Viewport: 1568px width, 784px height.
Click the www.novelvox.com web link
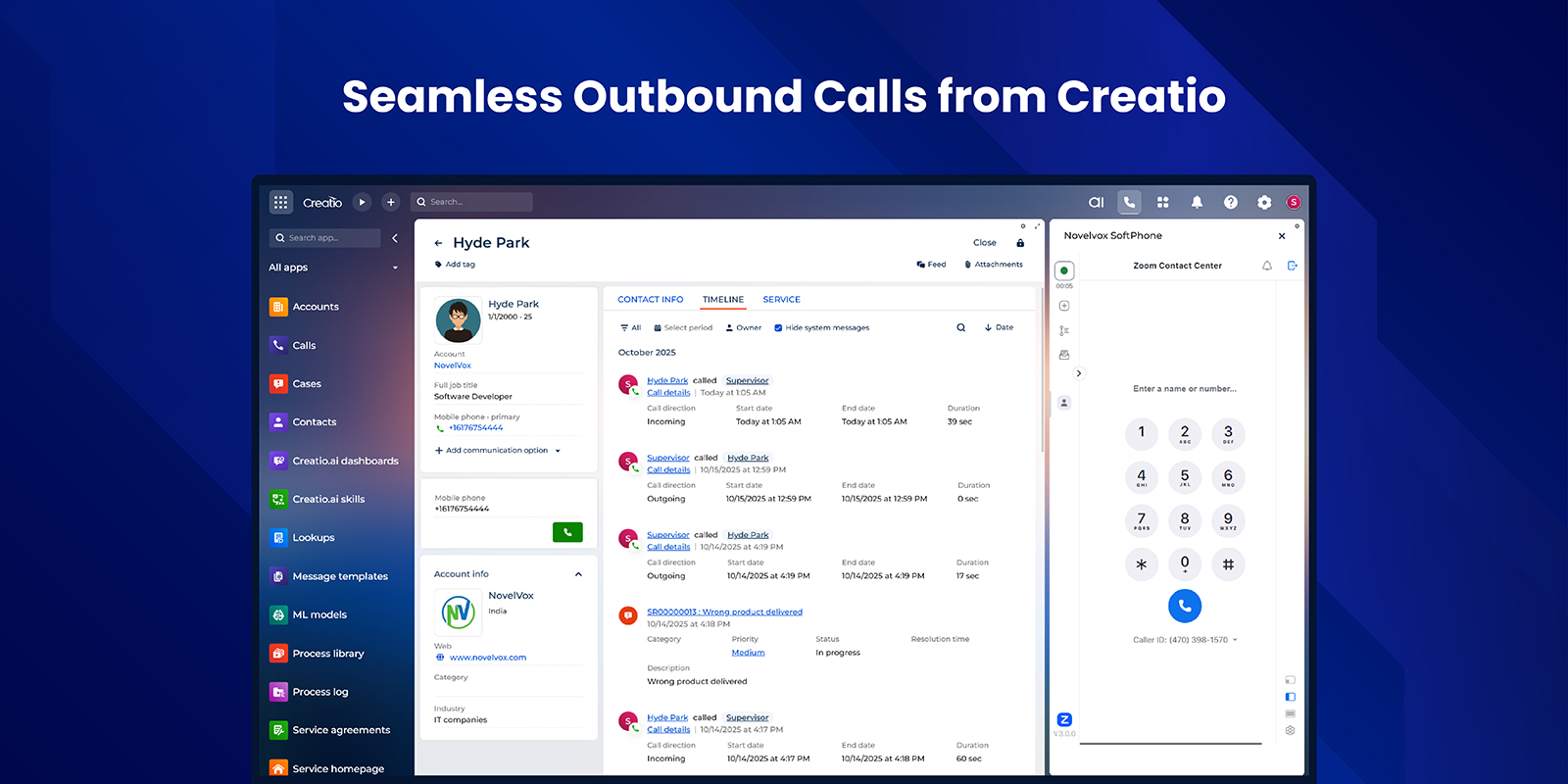point(487,658)
